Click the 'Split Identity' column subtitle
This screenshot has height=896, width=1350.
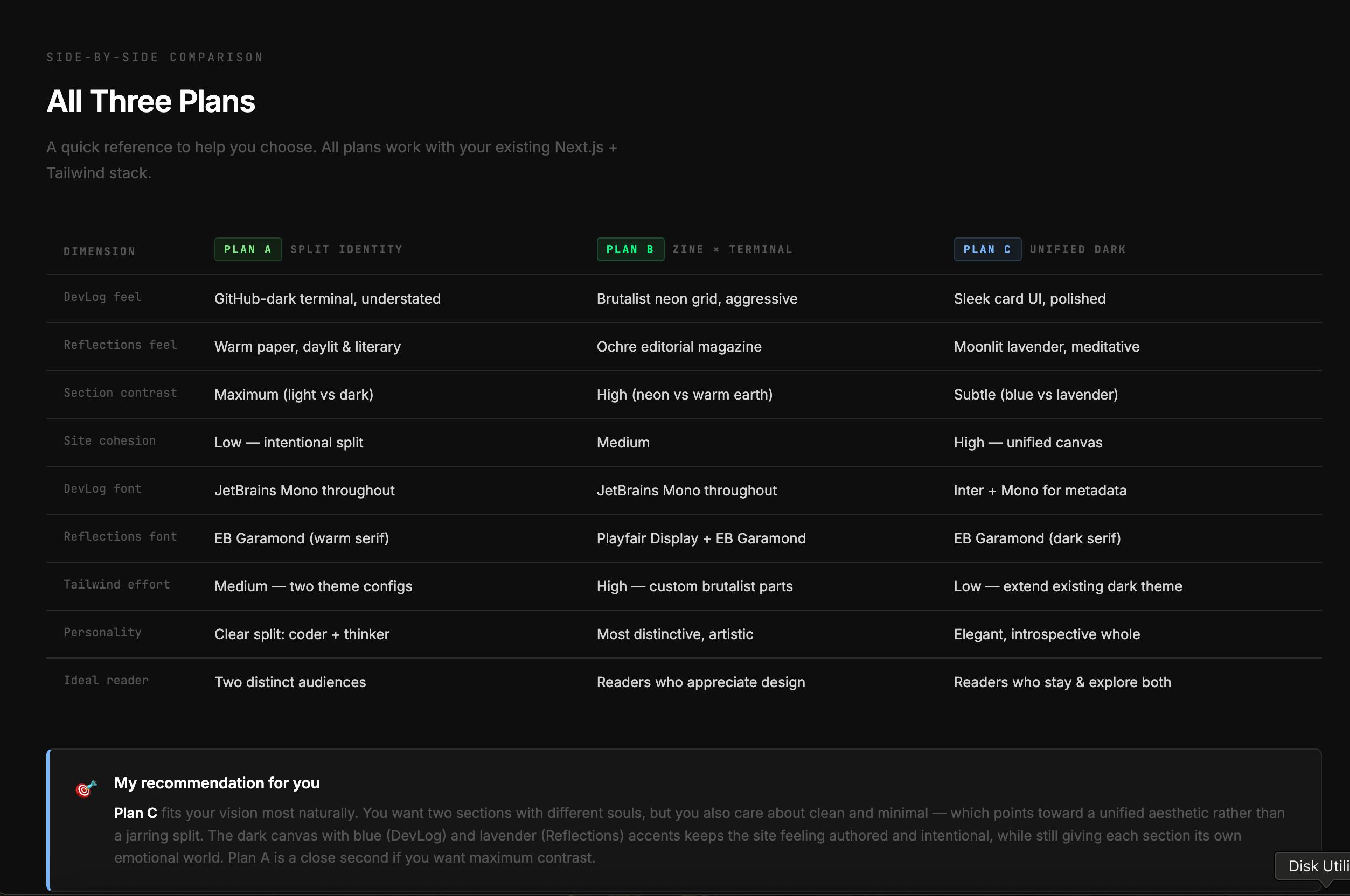click(x=346, y=250)
